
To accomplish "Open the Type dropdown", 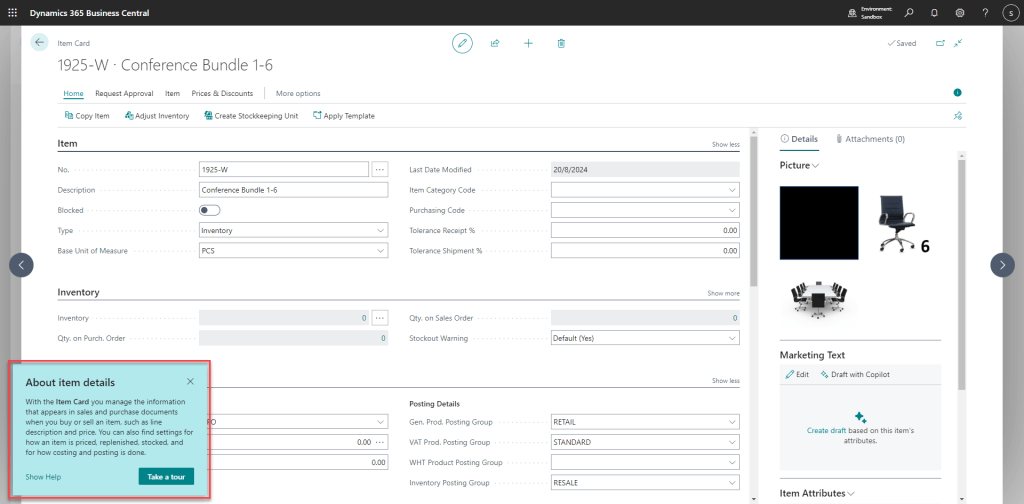I will (x=293, y=230).
